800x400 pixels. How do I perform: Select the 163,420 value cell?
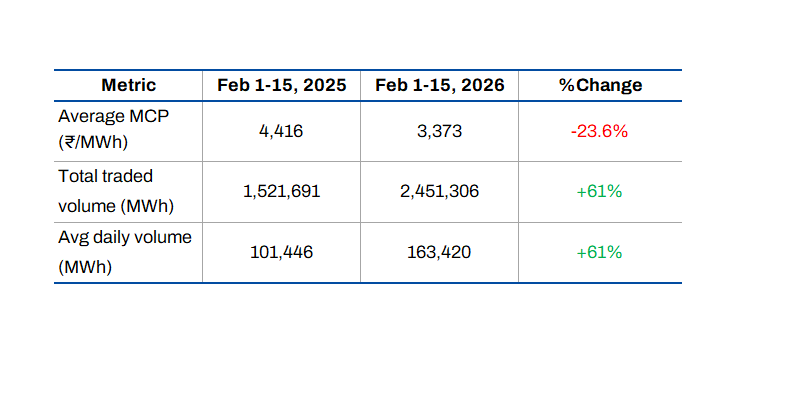tap(440, 253)
